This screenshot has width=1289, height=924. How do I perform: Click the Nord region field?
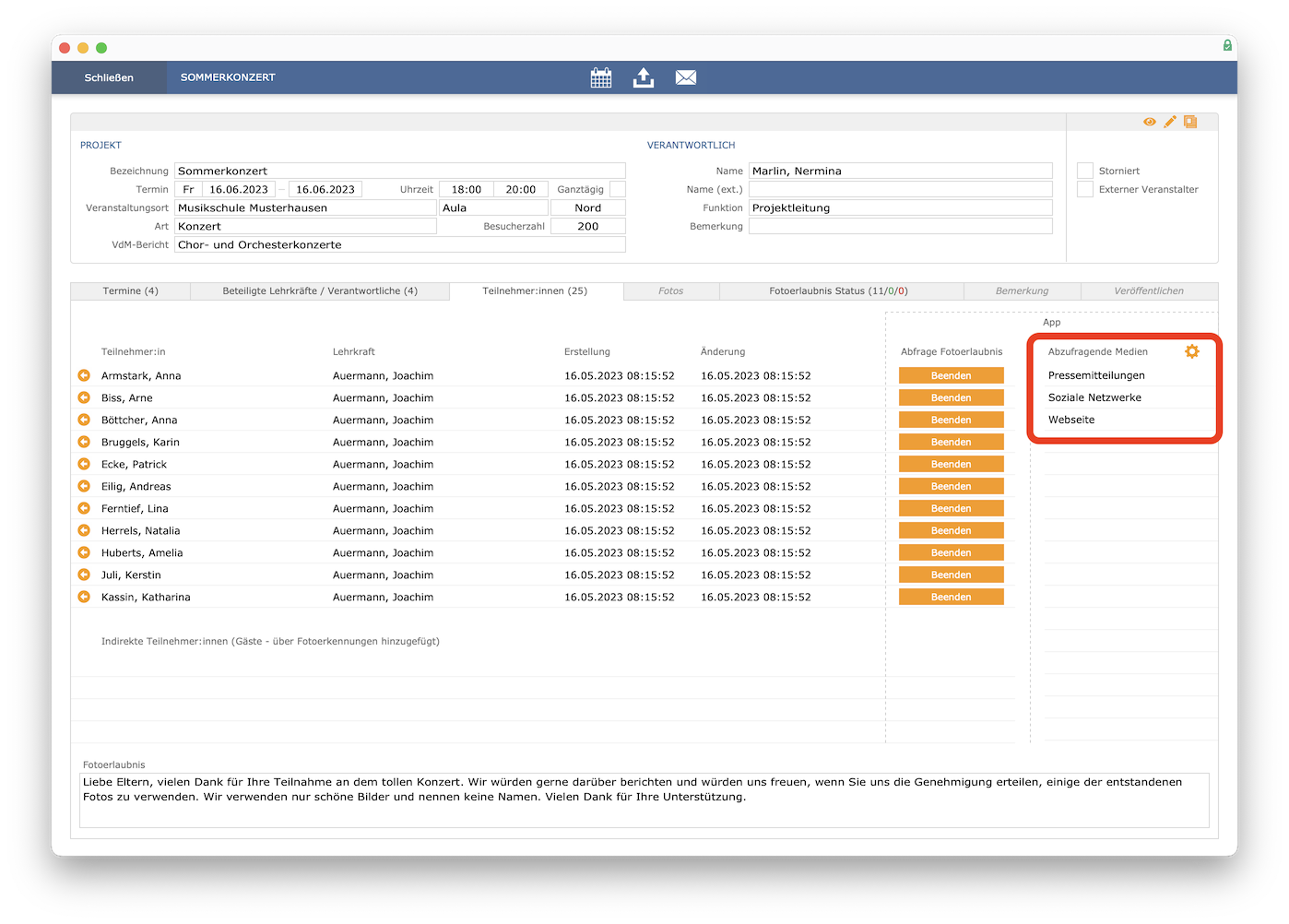tap(588, 207)
